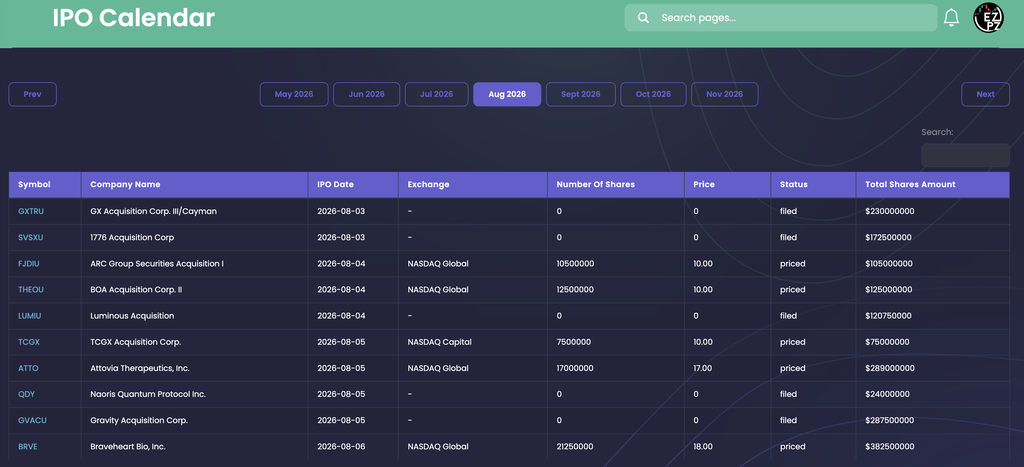Click the $172500000 total amount
The image size is (1024, 467).
click(889, 238)
